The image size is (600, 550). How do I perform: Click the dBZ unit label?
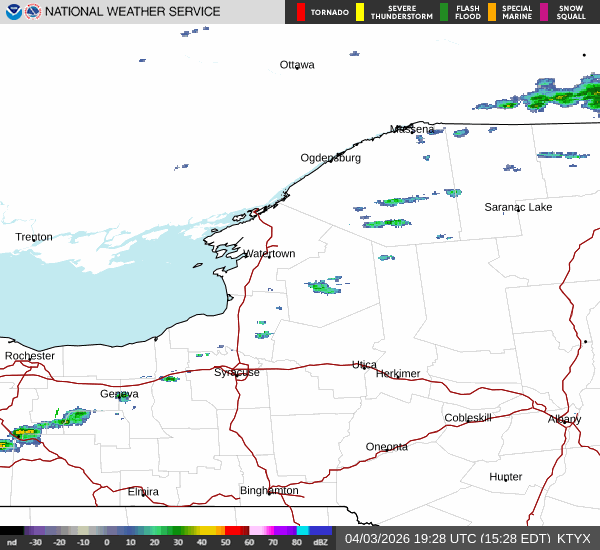pyautogui.click(x=320, y=542)
